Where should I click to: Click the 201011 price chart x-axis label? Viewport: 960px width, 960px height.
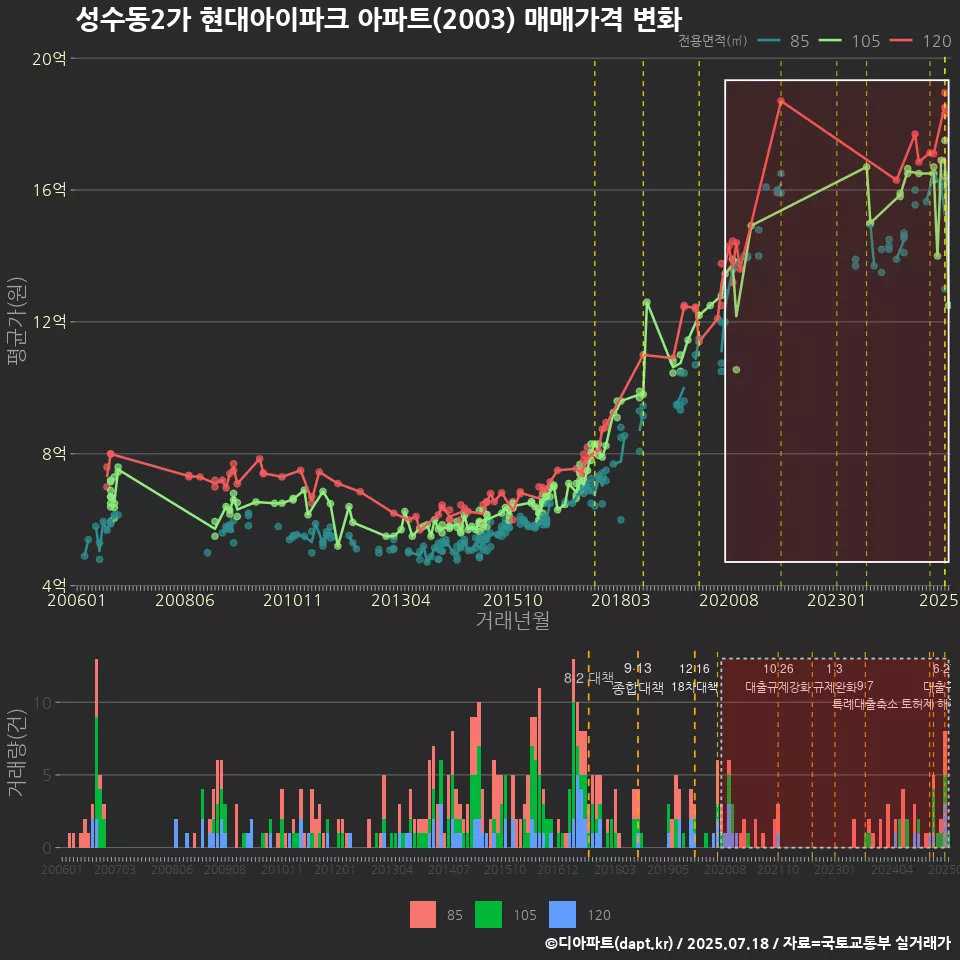[293, 600]
